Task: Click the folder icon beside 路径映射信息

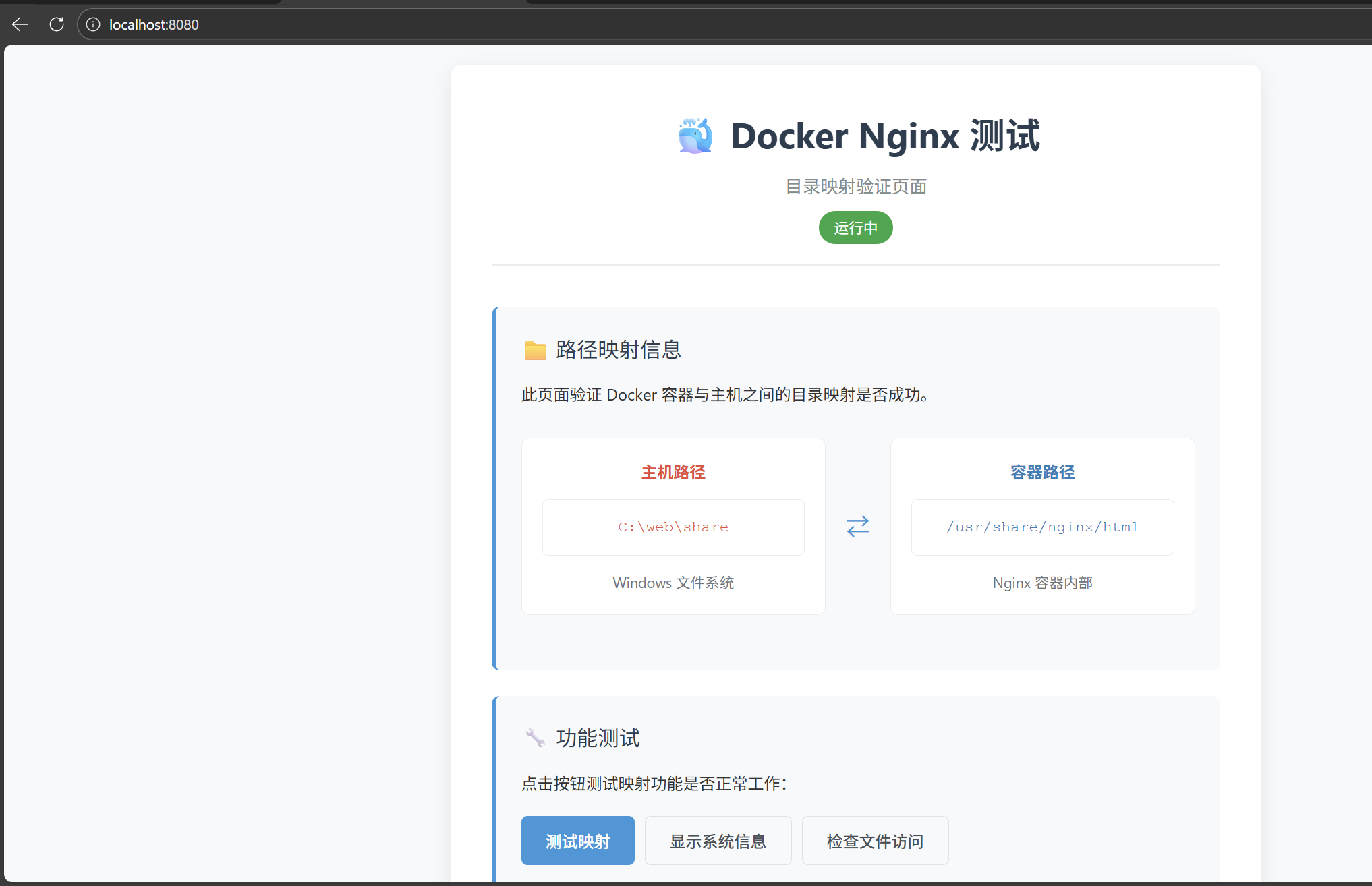Action: 535,350
